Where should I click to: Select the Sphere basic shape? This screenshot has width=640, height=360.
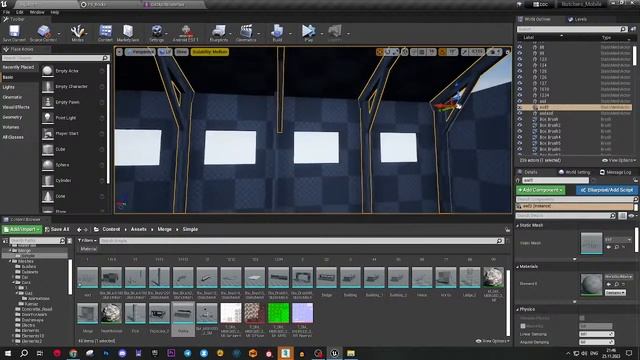click(62, 165)
